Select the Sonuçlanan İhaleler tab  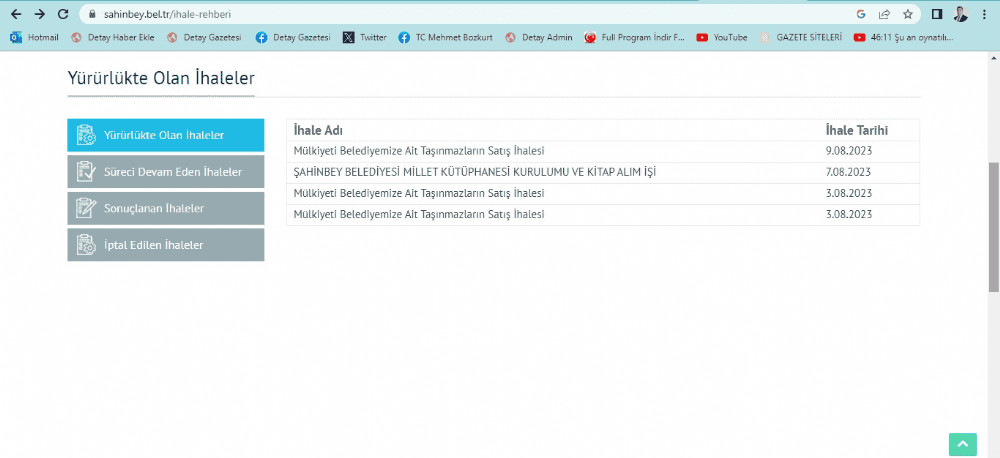[166, 209]
